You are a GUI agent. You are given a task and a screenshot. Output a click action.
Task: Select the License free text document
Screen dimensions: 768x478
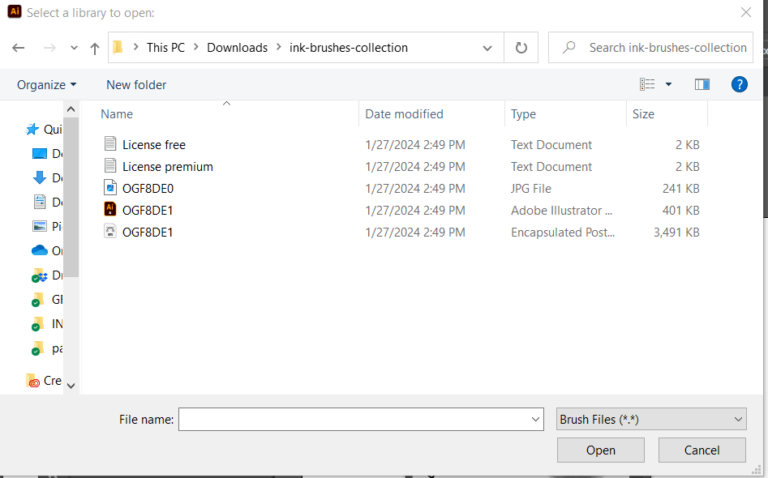153,145
